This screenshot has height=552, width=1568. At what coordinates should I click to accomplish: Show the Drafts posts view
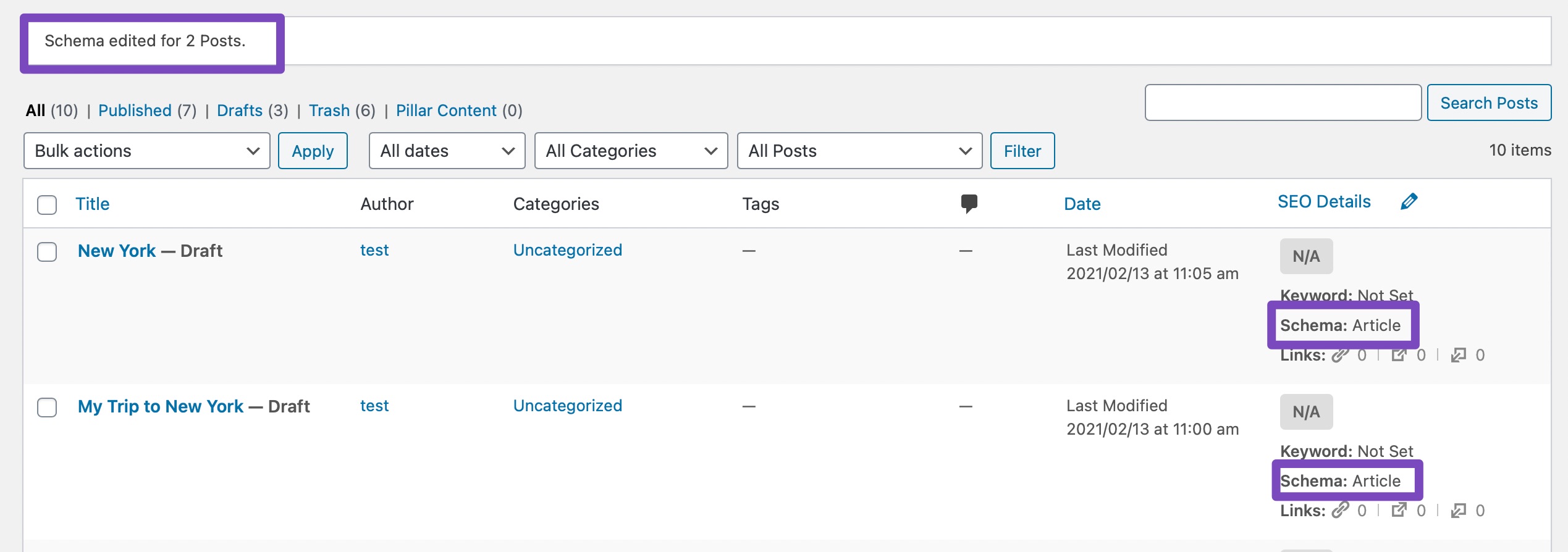coord(240,111)
